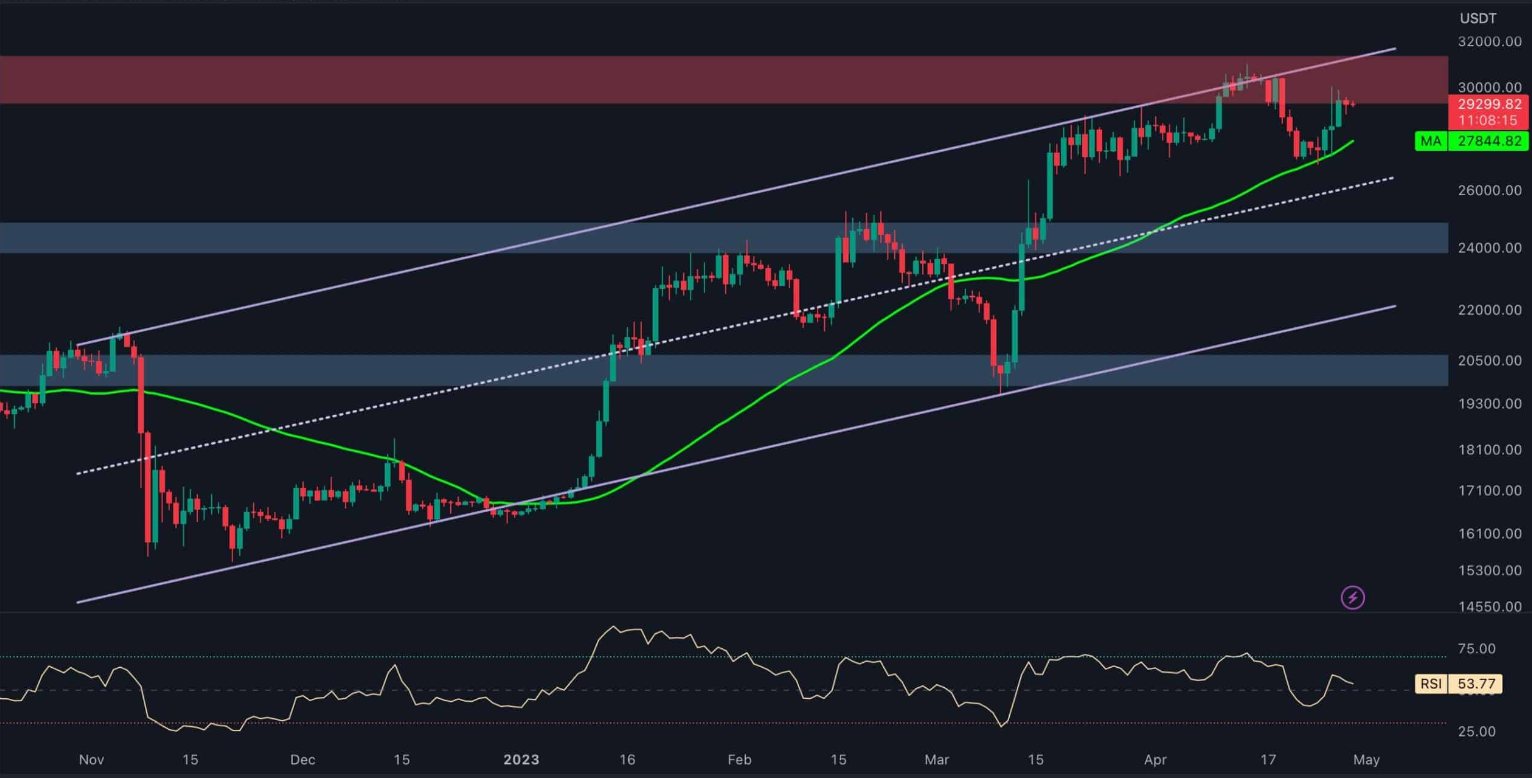Click the purple lightning bolt icon
This screenshot has width=1532, height=778.
(1352, 598)
